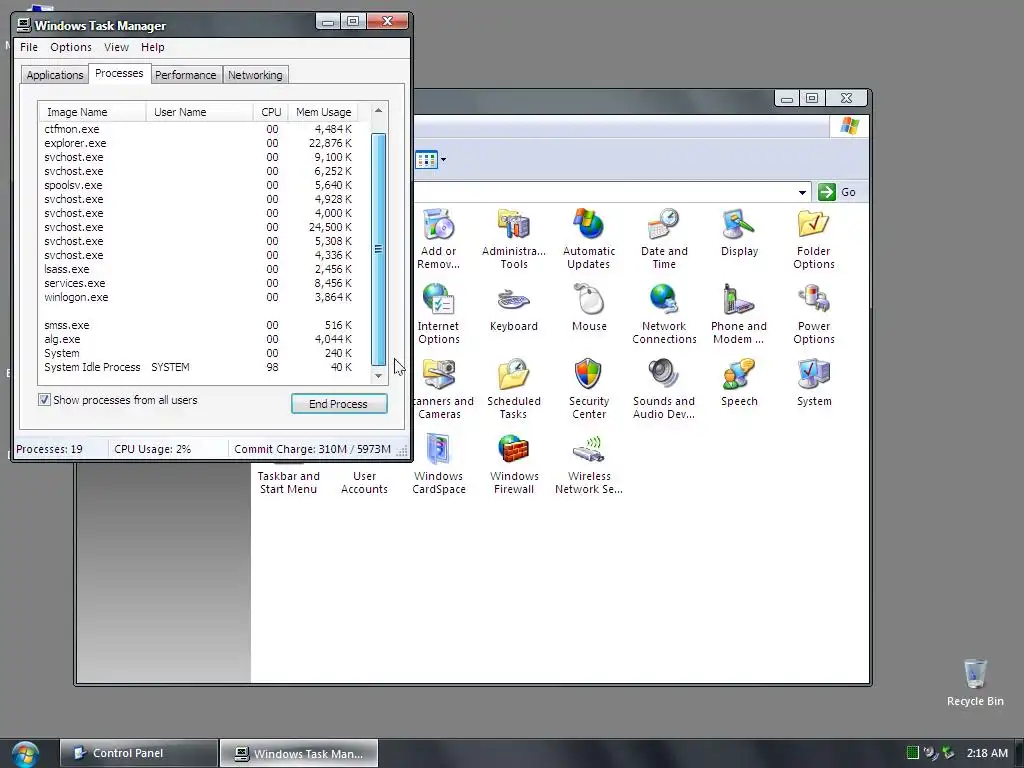Open Security Center icon
The width and height of the screenshot is (1024, 768).
point(588,388)
